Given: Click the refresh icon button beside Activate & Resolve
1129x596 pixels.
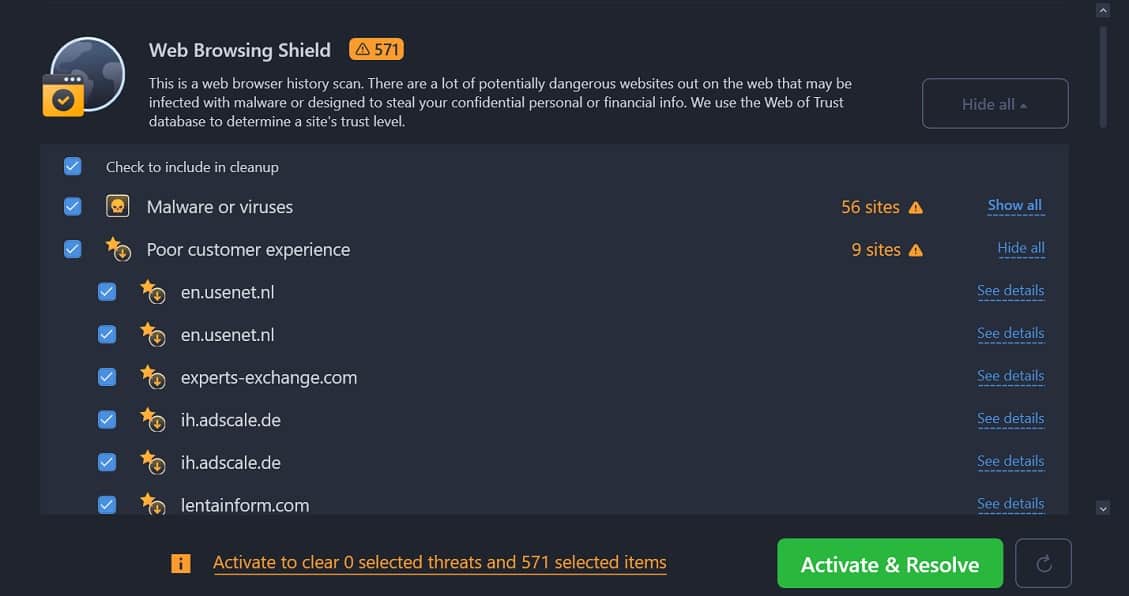Looking at the screenshot, I should (x=1043, y=564).
